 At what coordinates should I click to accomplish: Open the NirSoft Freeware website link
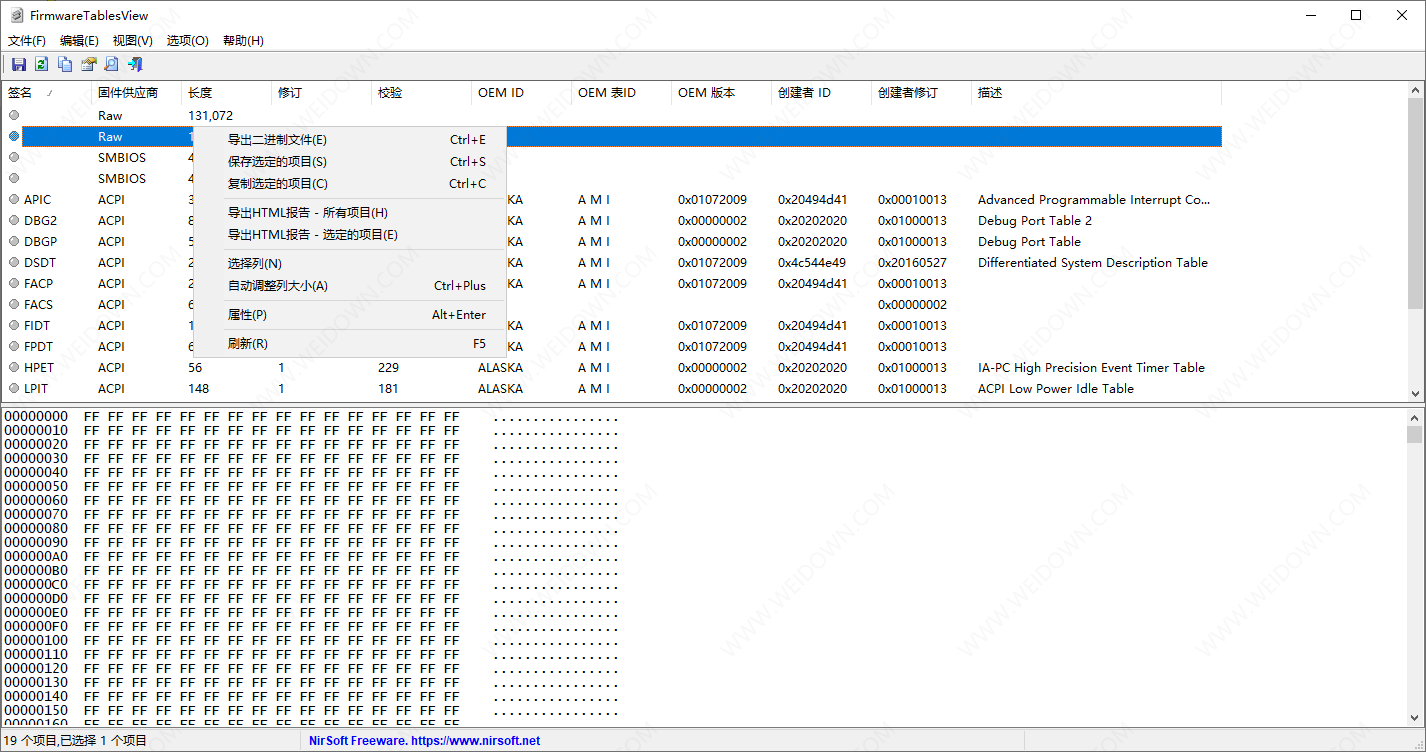tap(424, 741)
